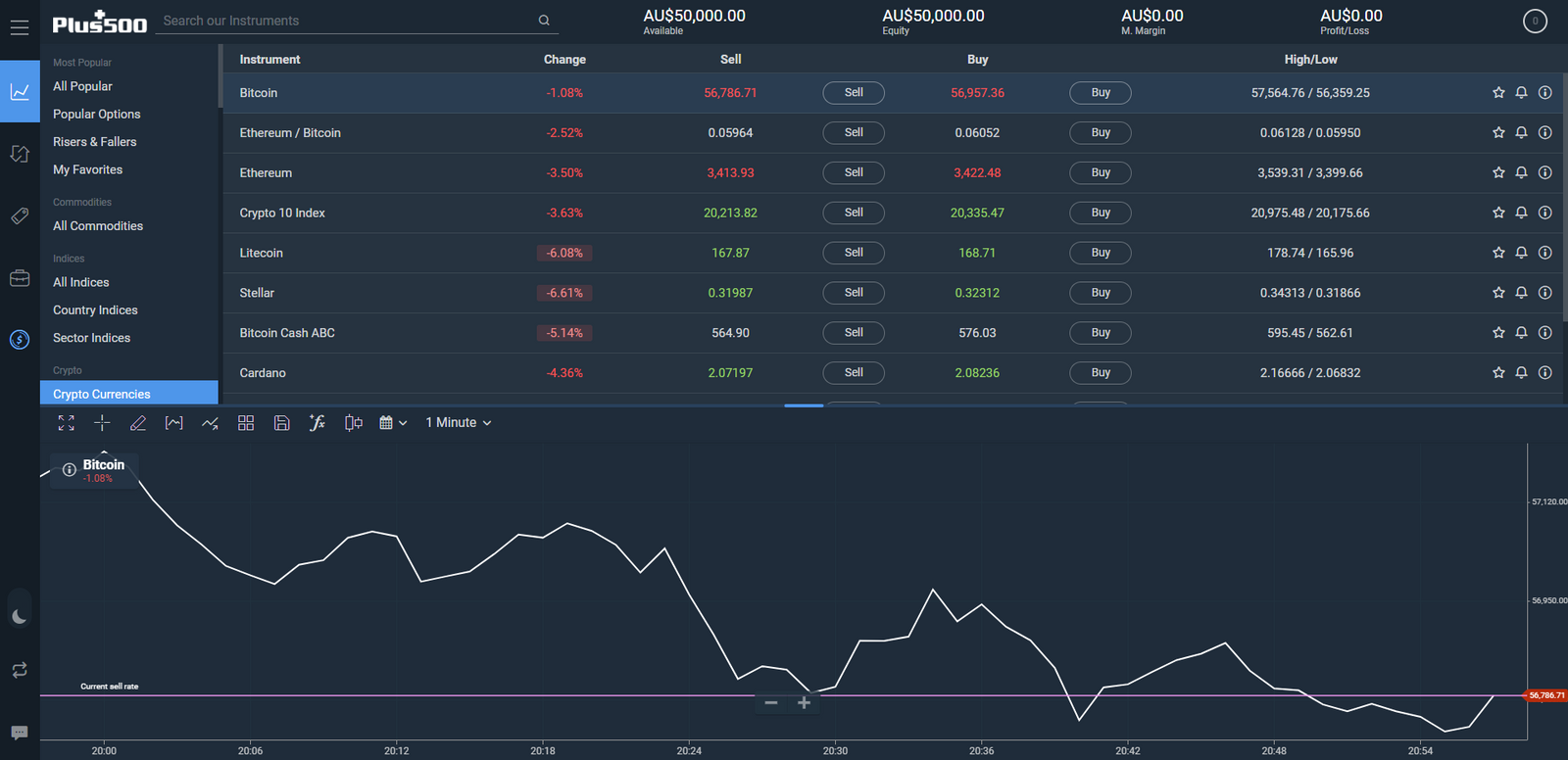Click the Plus500 logo
This screenshot has width=1568, height=760.
tap(99, 23)
